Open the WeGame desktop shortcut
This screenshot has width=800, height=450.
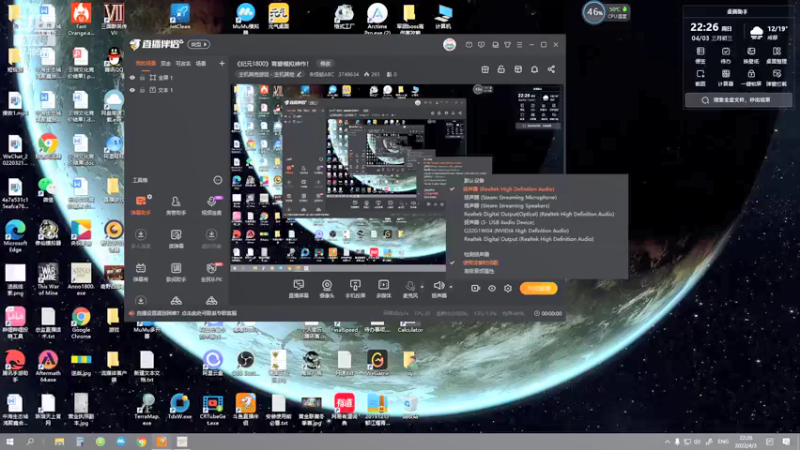377,363
